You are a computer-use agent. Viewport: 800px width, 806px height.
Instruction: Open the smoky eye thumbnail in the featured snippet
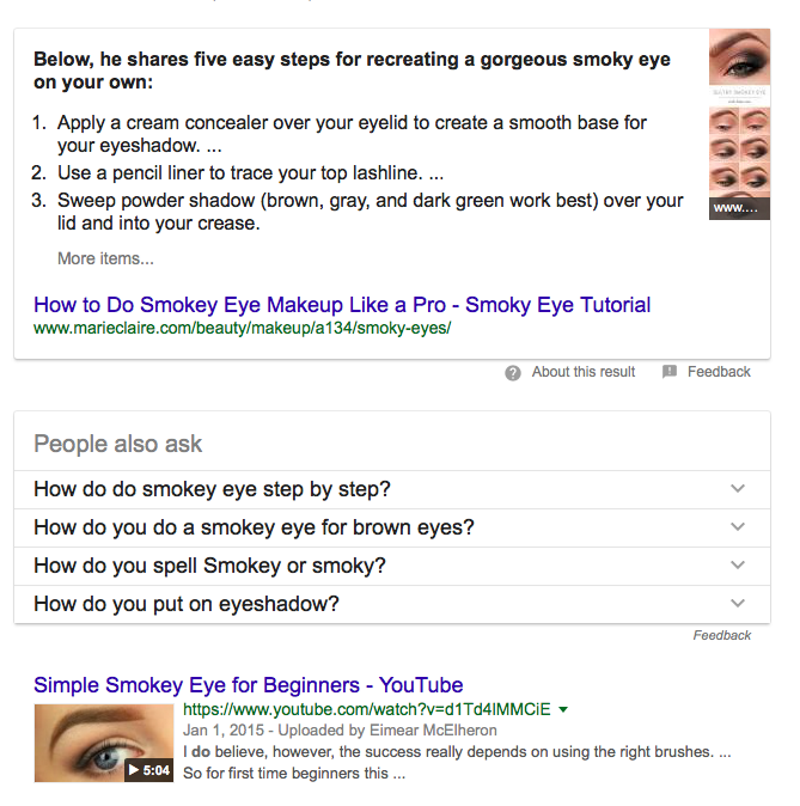[739, 124]
